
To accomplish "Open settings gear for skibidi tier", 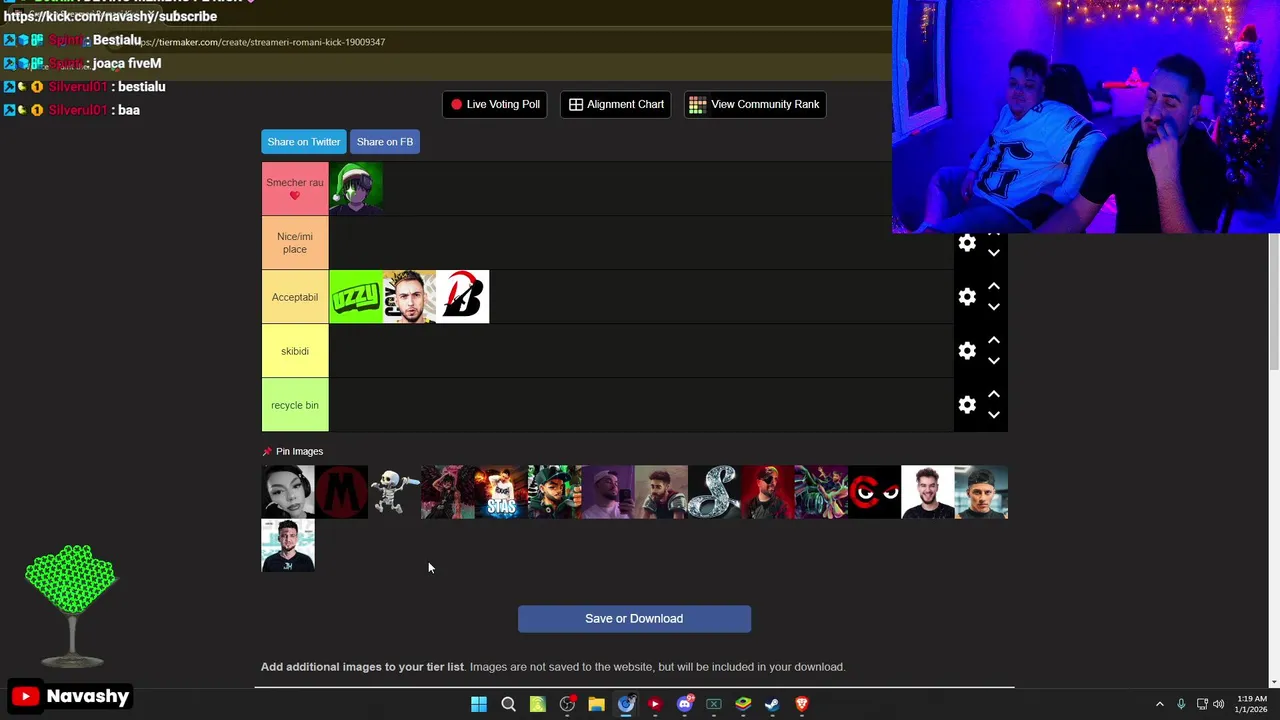I will [x=967, y=351].
